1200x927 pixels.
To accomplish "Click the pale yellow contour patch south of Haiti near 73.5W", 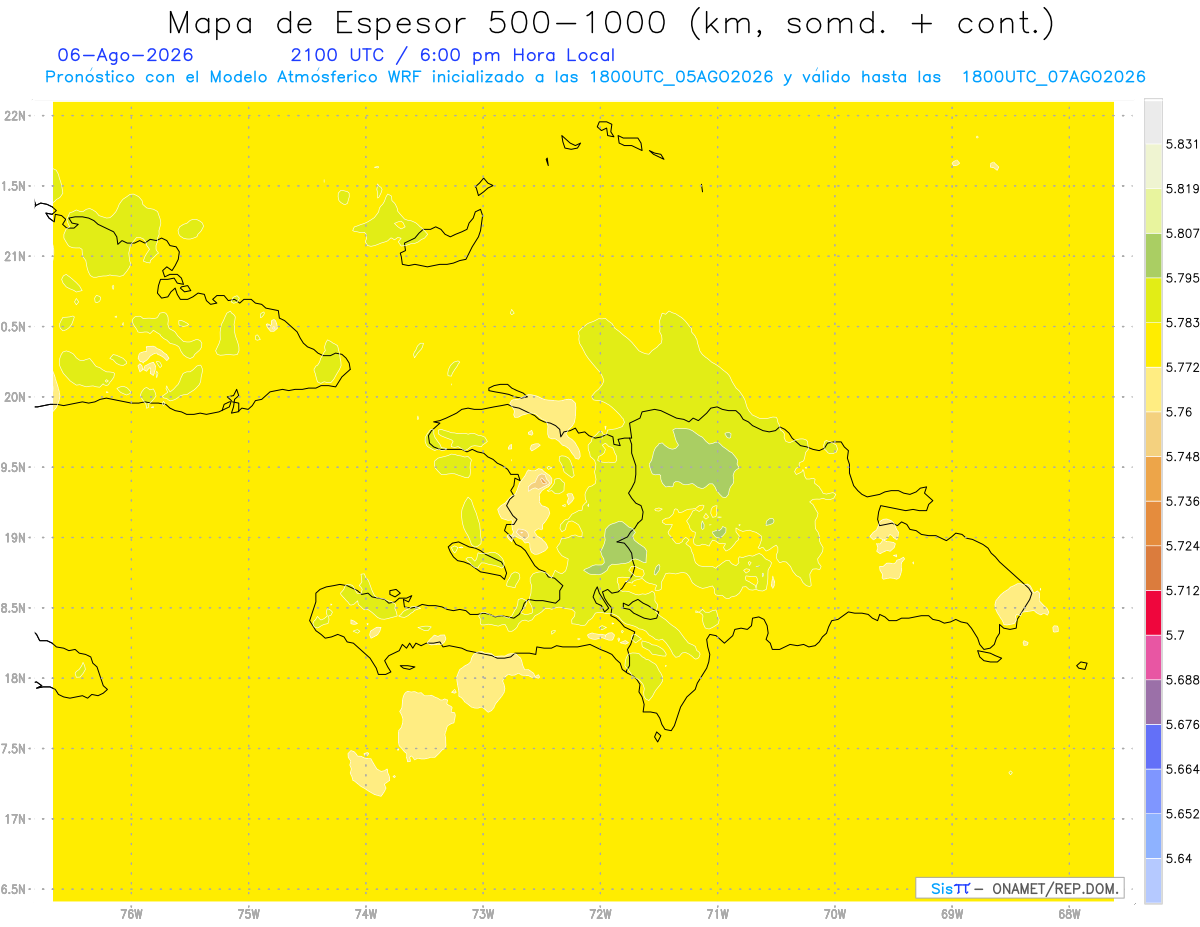I will click(425, 725).
